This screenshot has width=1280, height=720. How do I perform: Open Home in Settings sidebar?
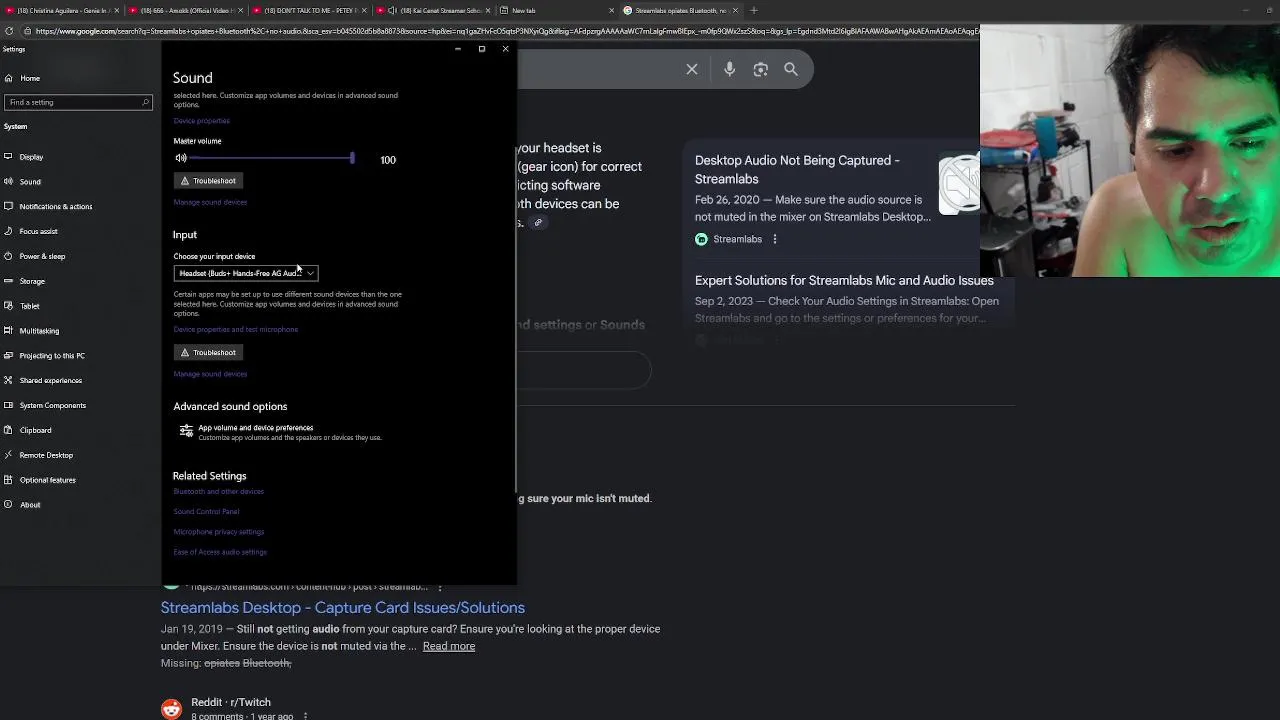(x=30, y=78)
